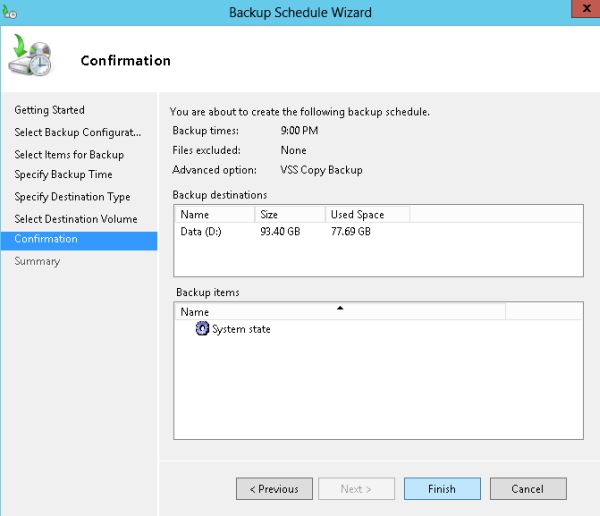This screenshot has height=516, width=600.
Task: Go to Select Backup Configuration step
Action: tap(77, 132)
